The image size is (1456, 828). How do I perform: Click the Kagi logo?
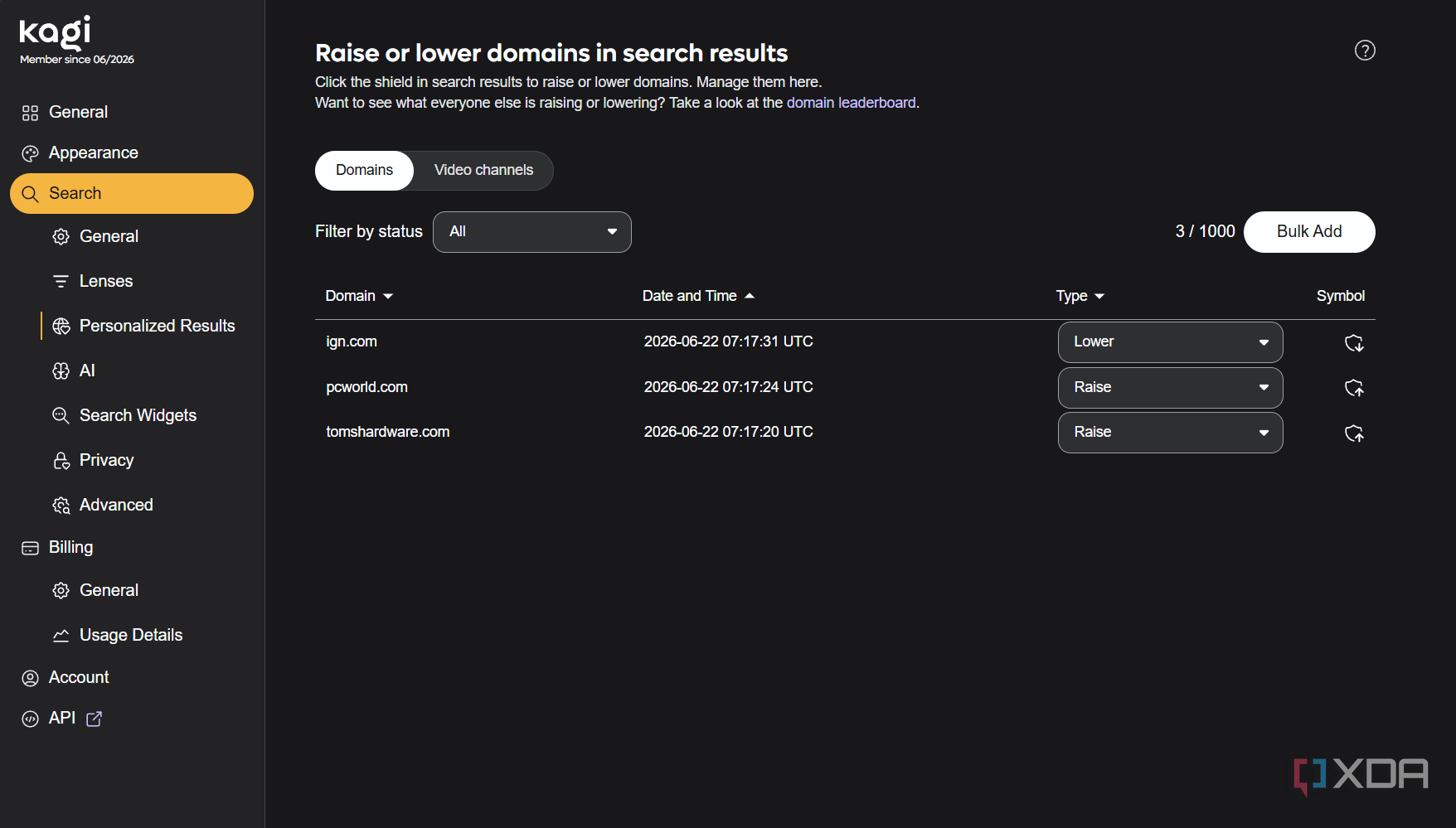[x=55, y=32]
